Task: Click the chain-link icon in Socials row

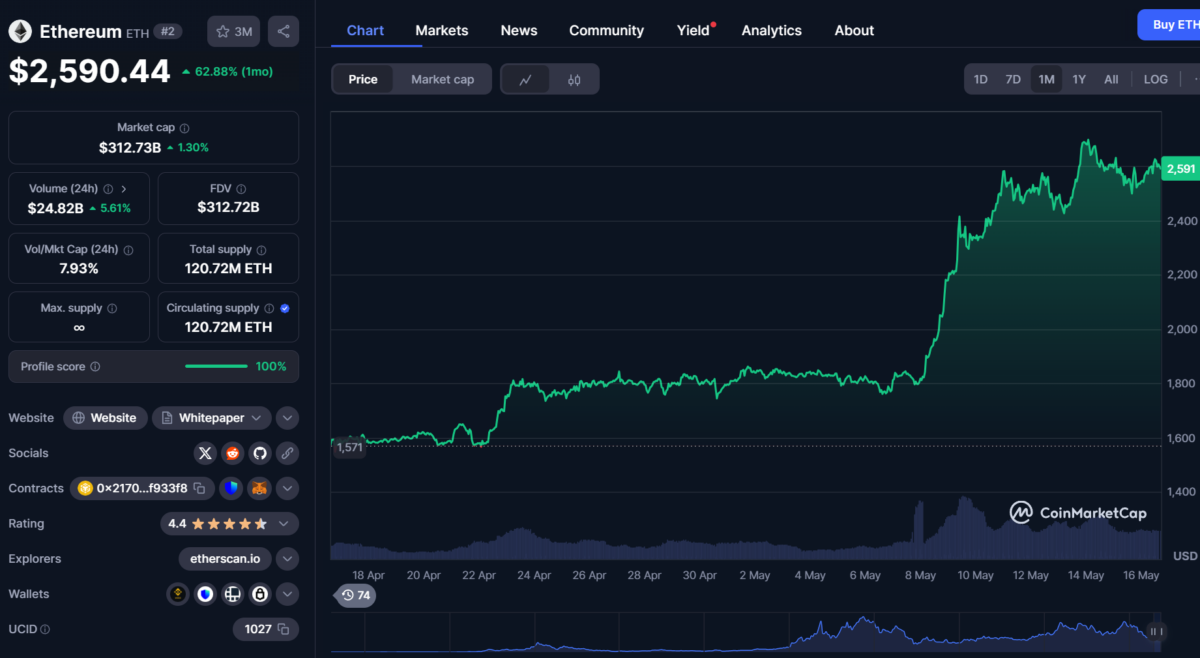Action: coord(287,453)
